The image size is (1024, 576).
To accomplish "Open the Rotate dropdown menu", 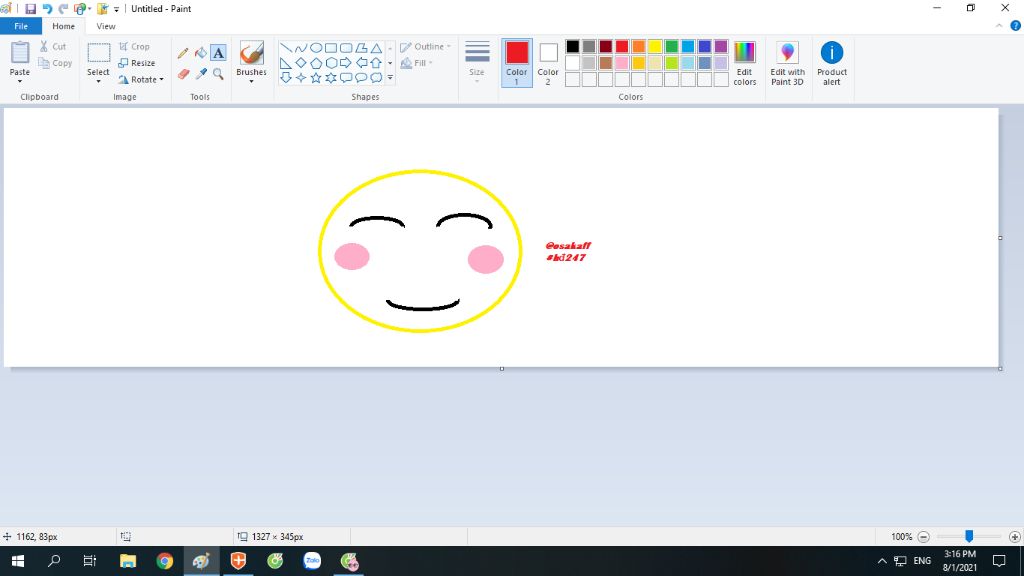I will tap(141, 80).
